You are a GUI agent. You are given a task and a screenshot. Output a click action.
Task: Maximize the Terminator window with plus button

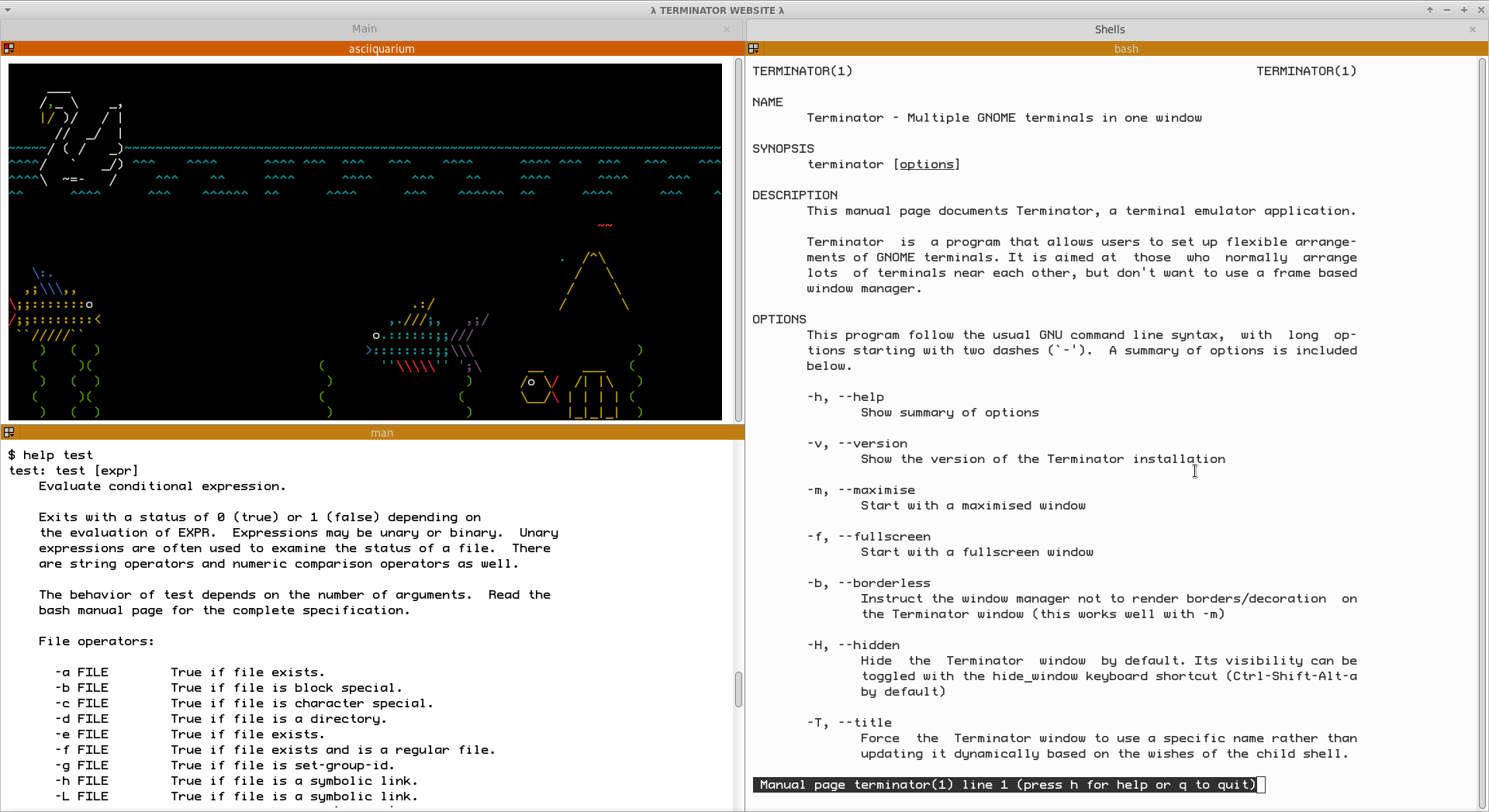coord(1463,10)
